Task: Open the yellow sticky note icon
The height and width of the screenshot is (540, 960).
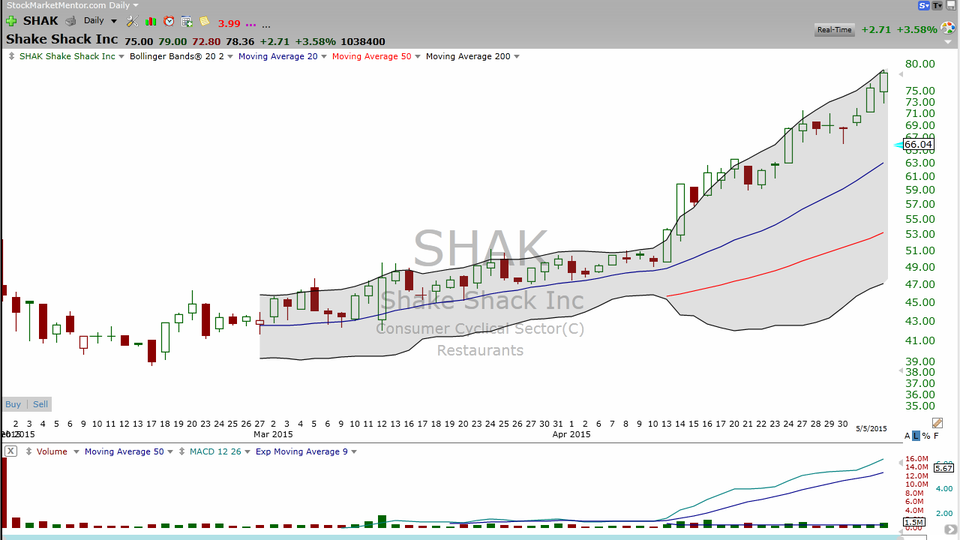Action: 204,21
